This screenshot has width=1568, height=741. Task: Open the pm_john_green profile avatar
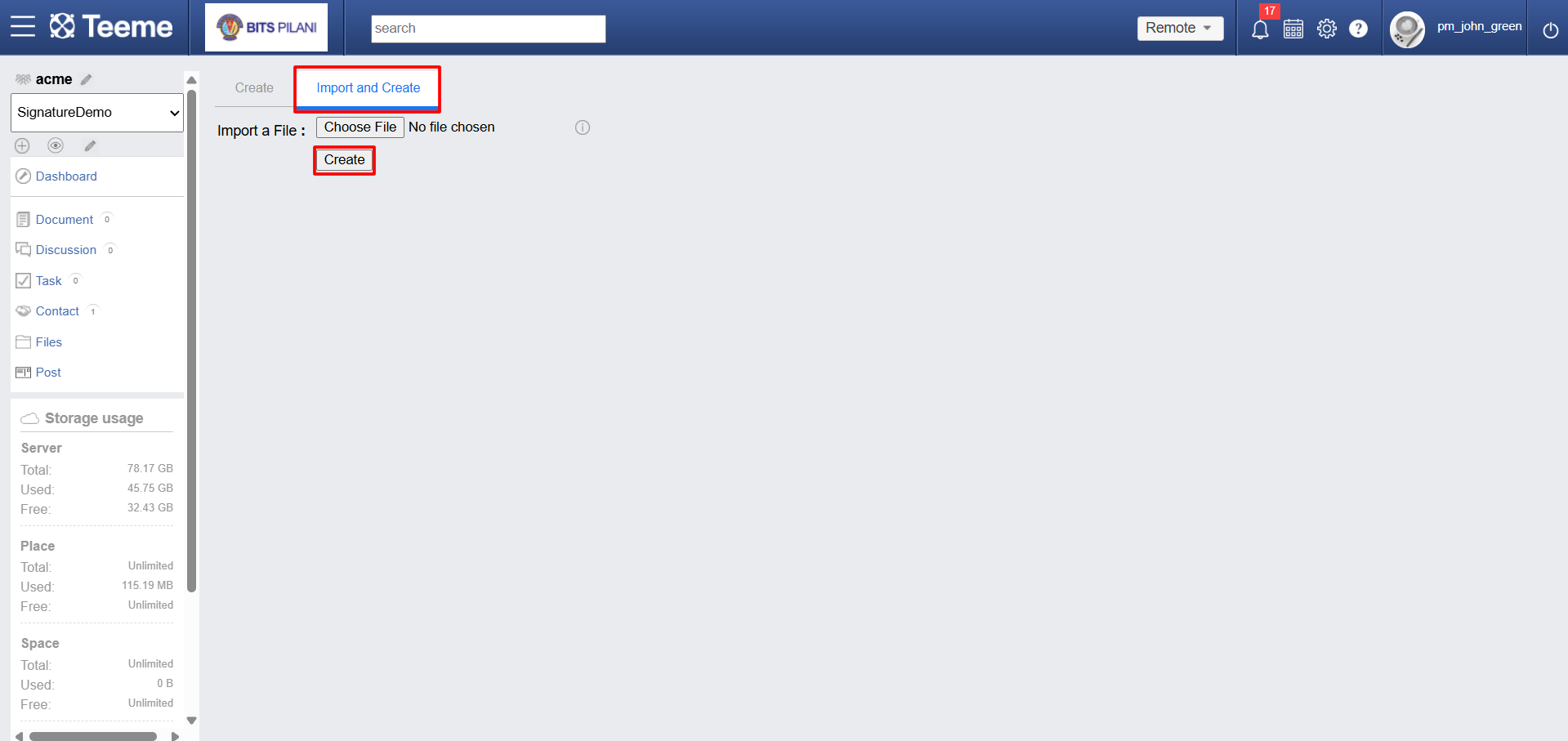point(1407,30)
